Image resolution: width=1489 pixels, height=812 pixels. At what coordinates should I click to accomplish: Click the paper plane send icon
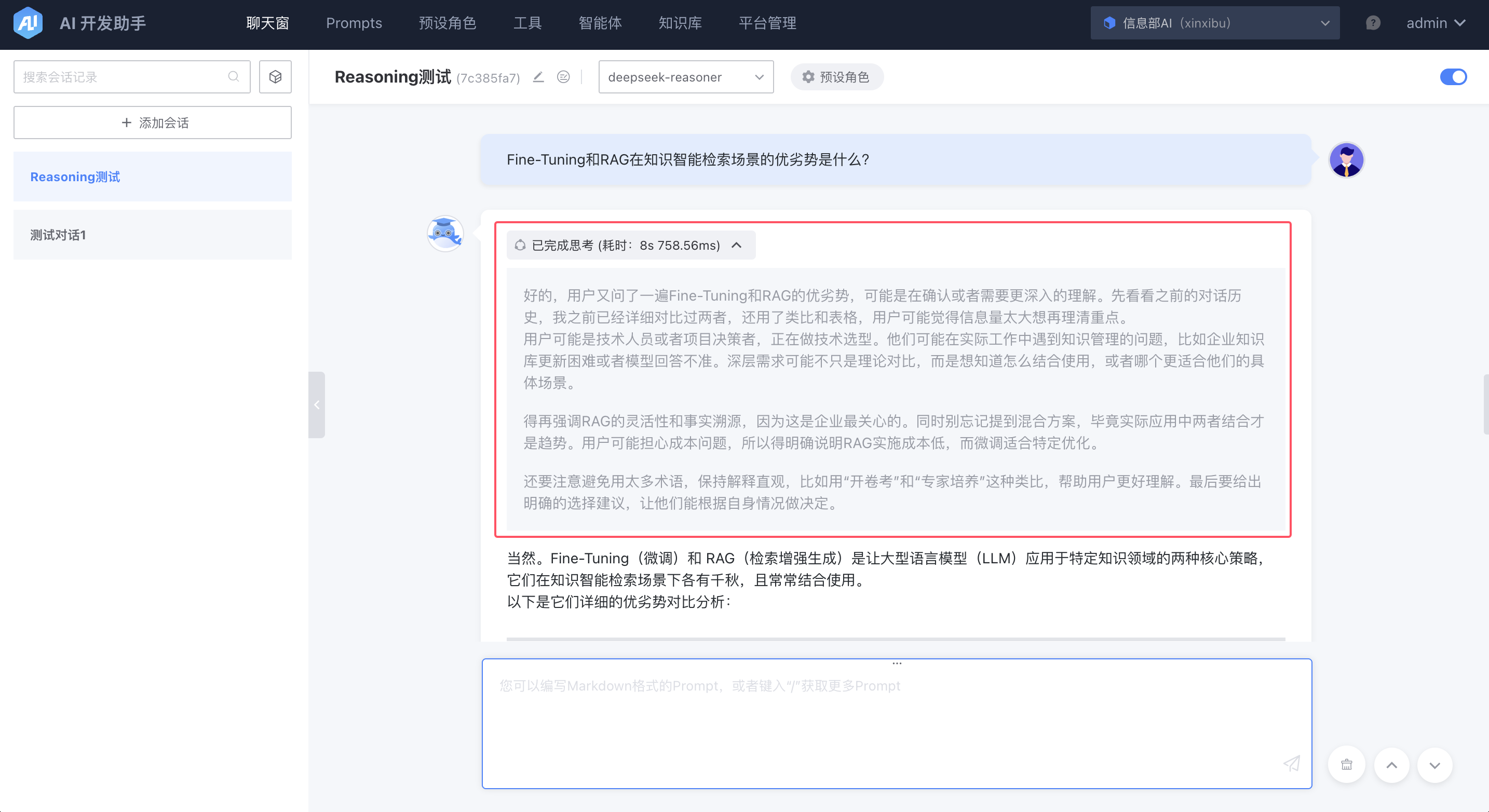[1291, 763]
